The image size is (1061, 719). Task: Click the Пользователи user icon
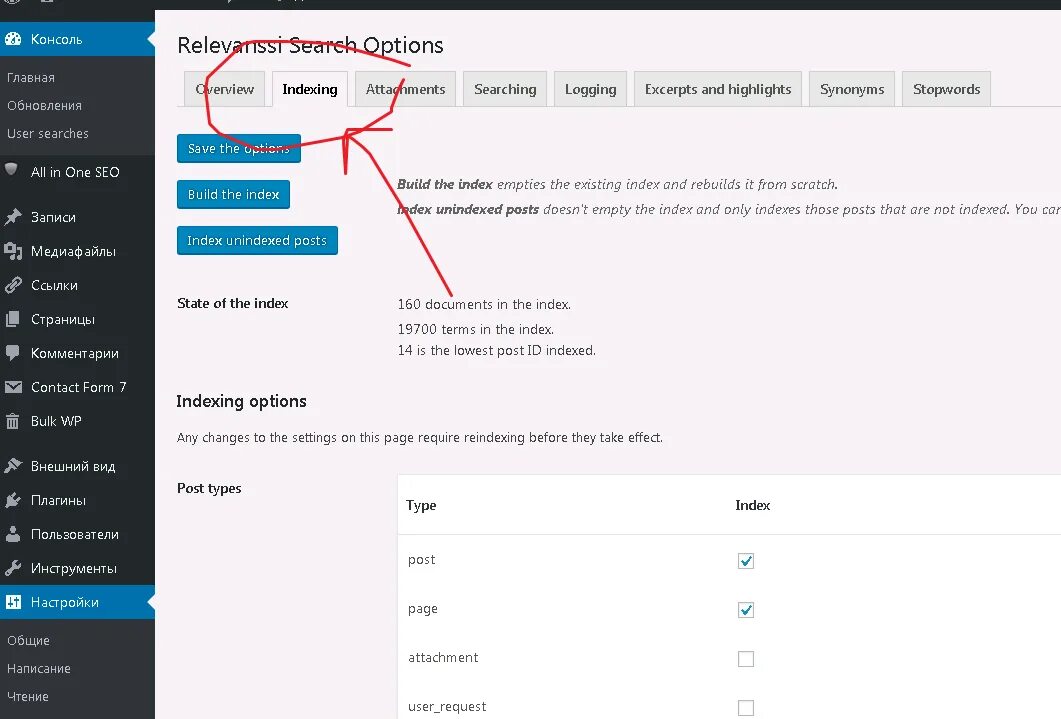[13, 534]
